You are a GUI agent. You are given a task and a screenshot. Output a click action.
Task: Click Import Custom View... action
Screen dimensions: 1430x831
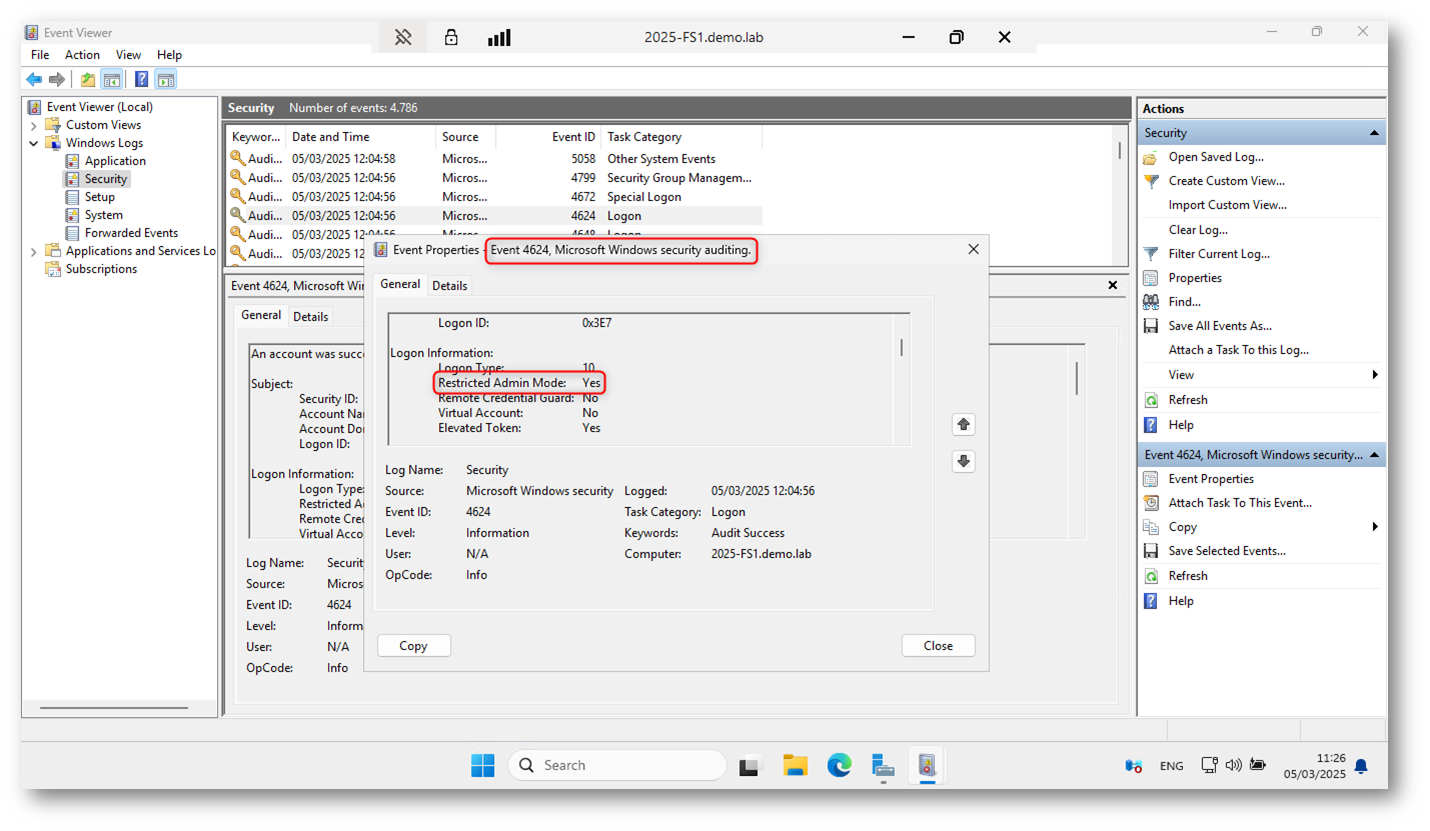(1228, 205)
